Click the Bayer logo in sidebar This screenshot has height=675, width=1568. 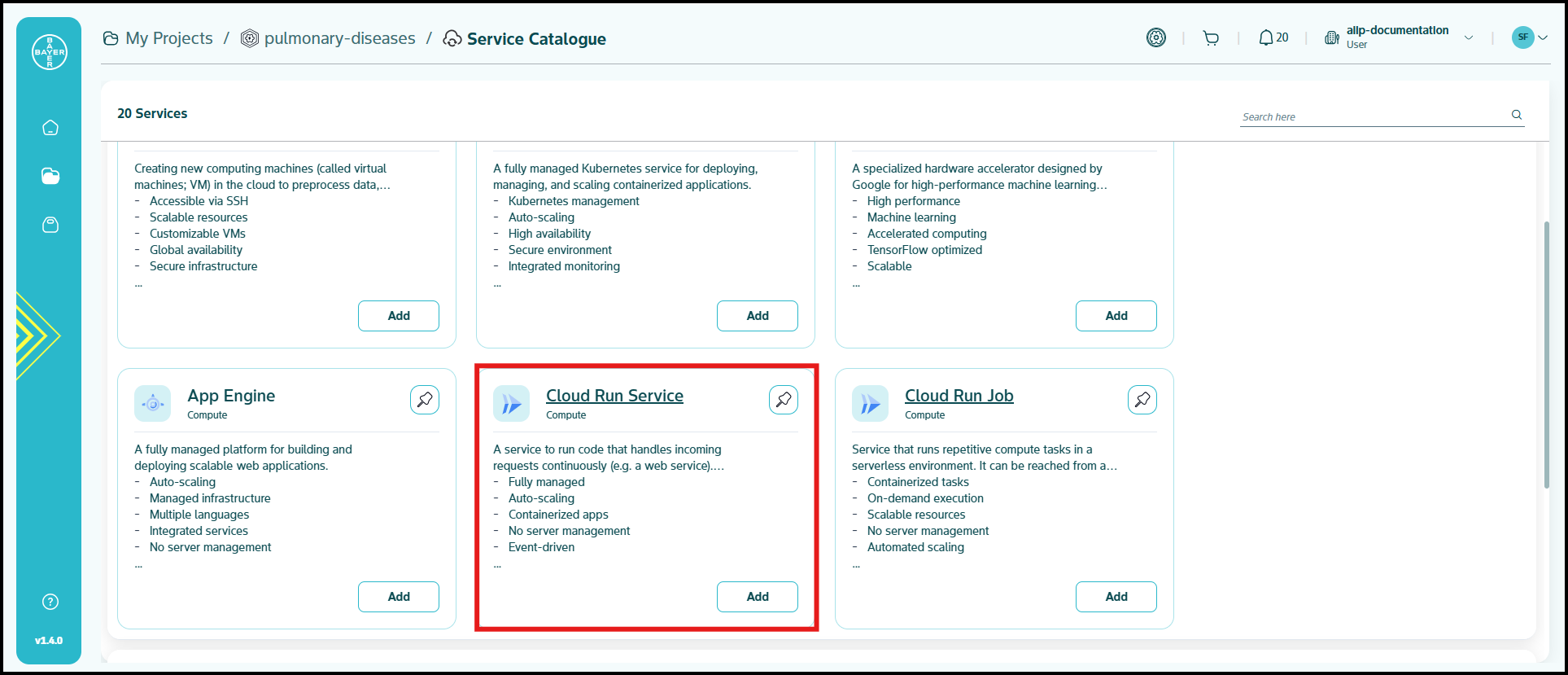coord(50,52)
